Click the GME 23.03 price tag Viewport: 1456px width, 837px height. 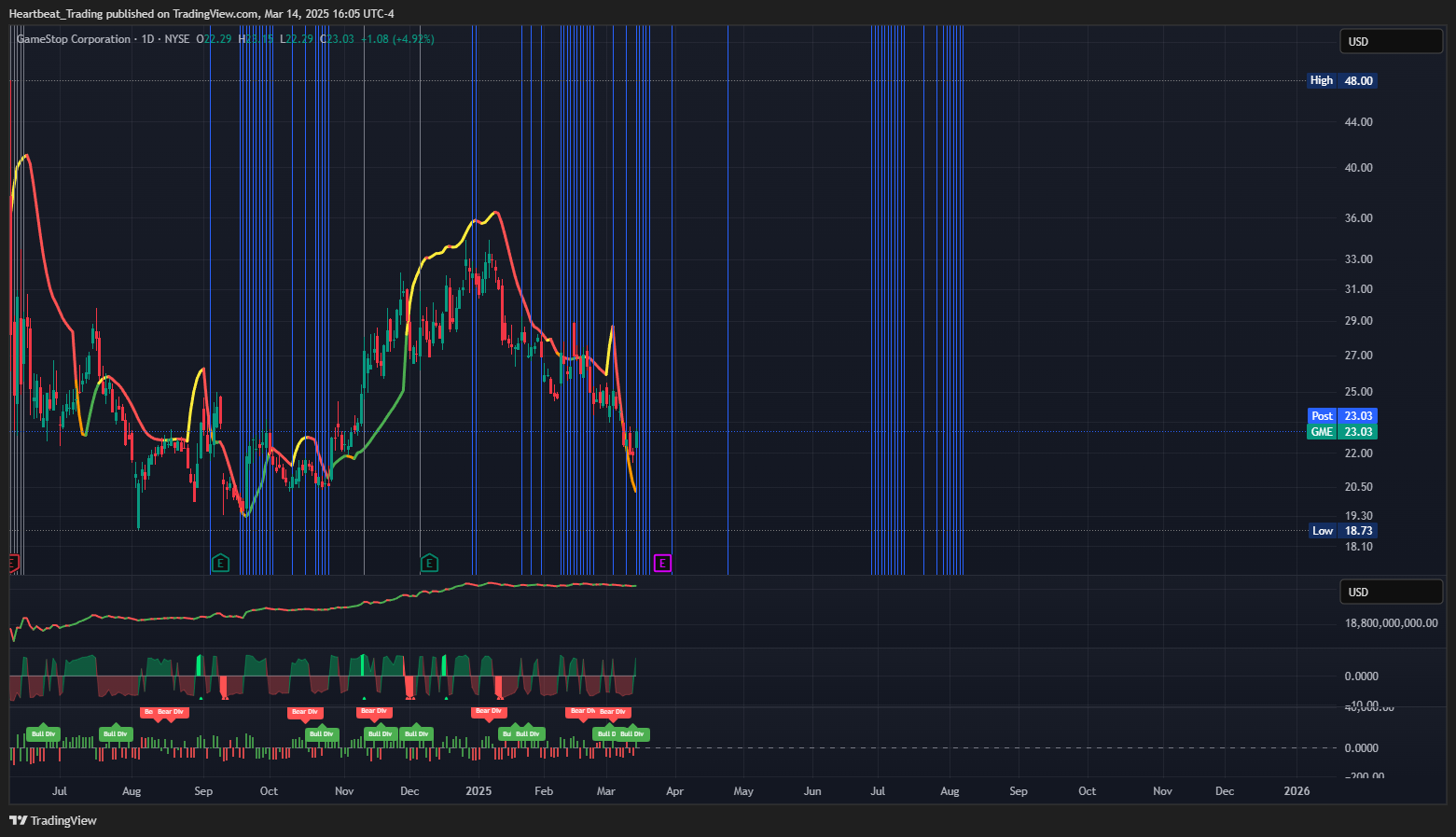(x=1342, y=431)
